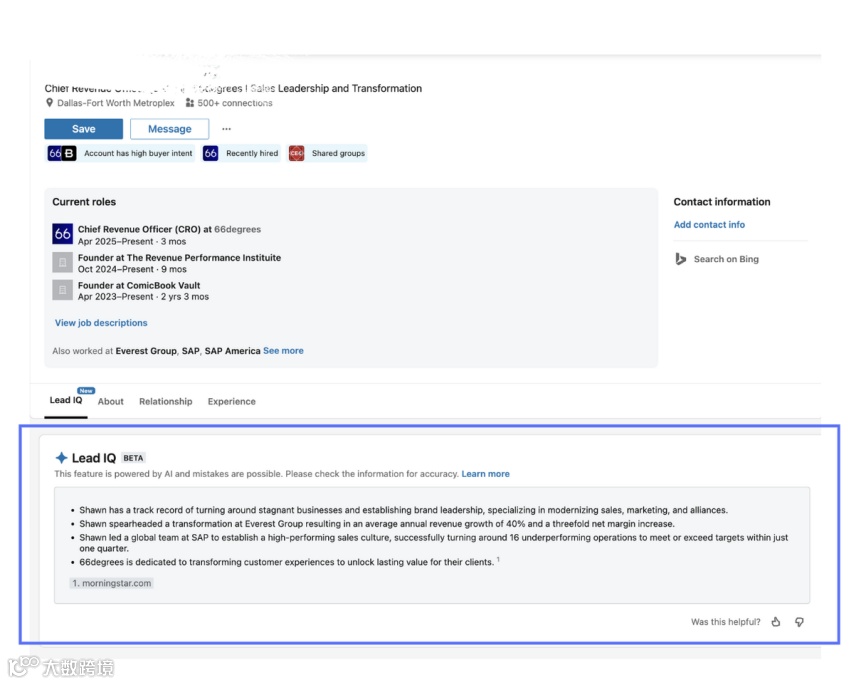Click Search on Bing
This screenshot has height=684, width=866.
tap(726, 259)
